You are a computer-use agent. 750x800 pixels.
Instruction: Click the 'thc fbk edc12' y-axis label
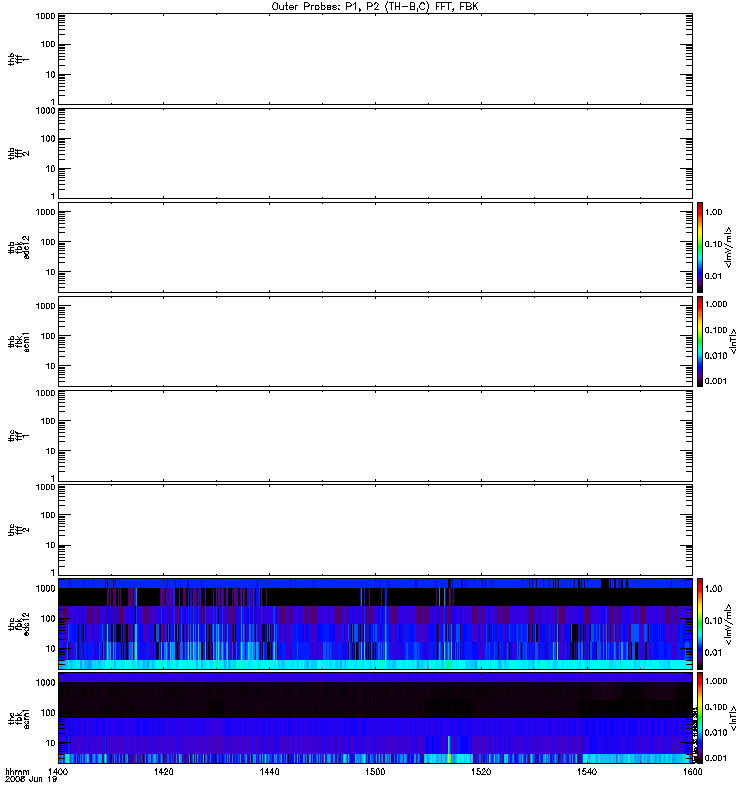pos(18,624)
